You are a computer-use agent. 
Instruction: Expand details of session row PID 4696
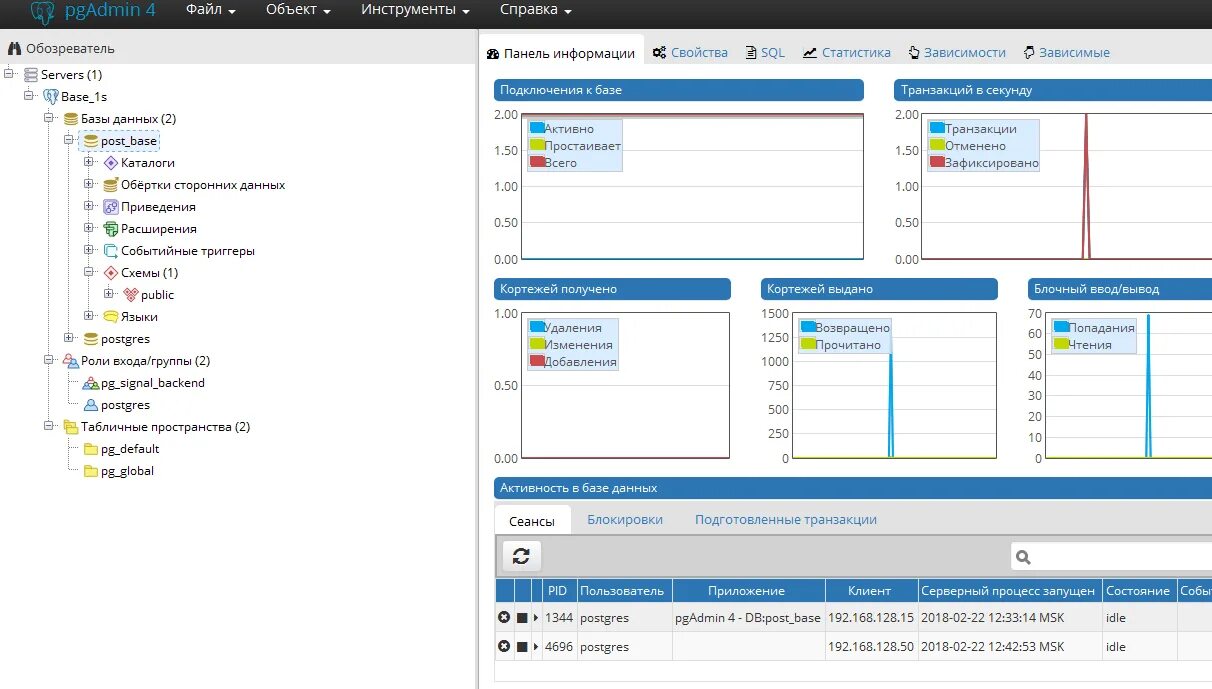coord(536,647)
